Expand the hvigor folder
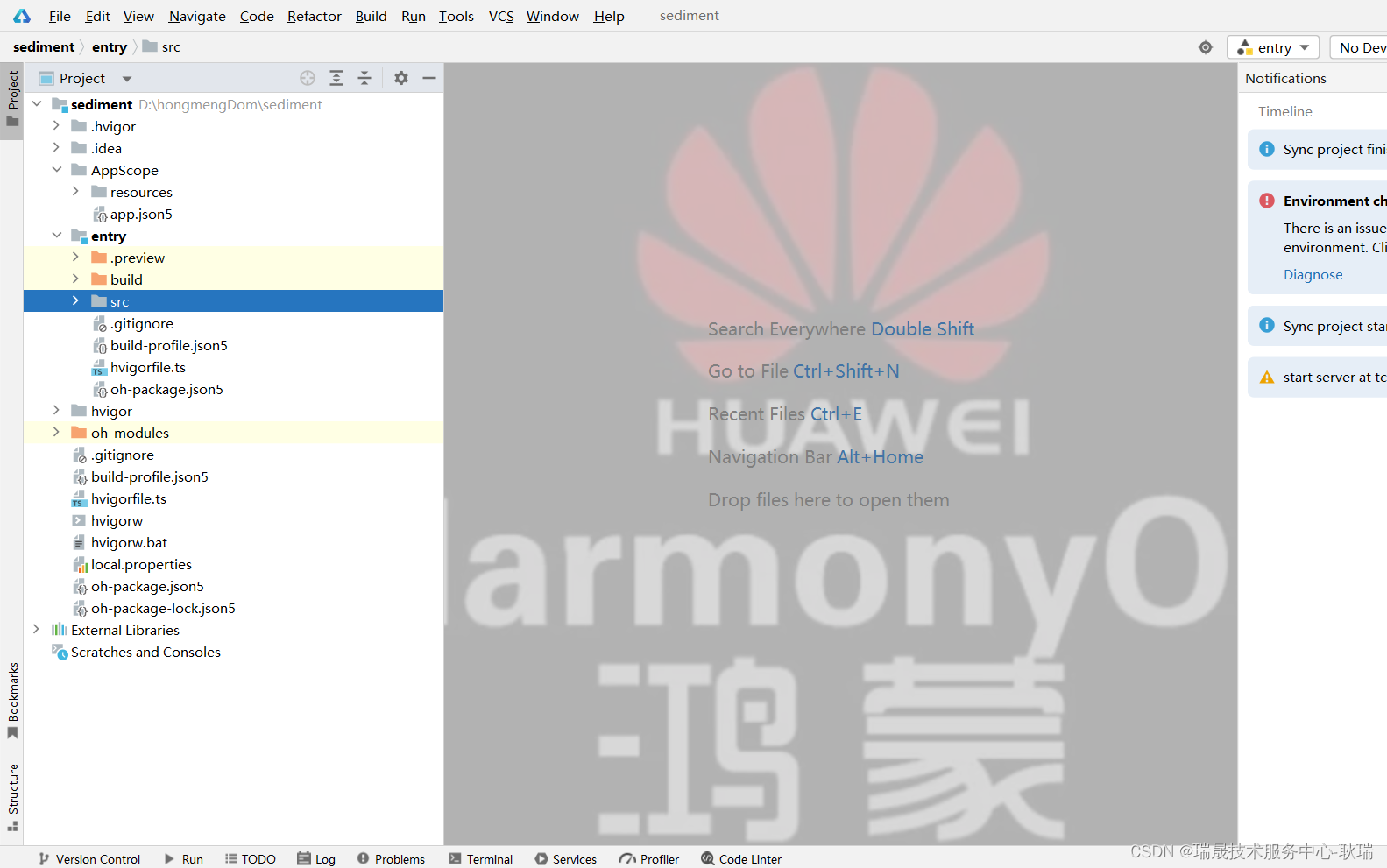 (56, 411)
